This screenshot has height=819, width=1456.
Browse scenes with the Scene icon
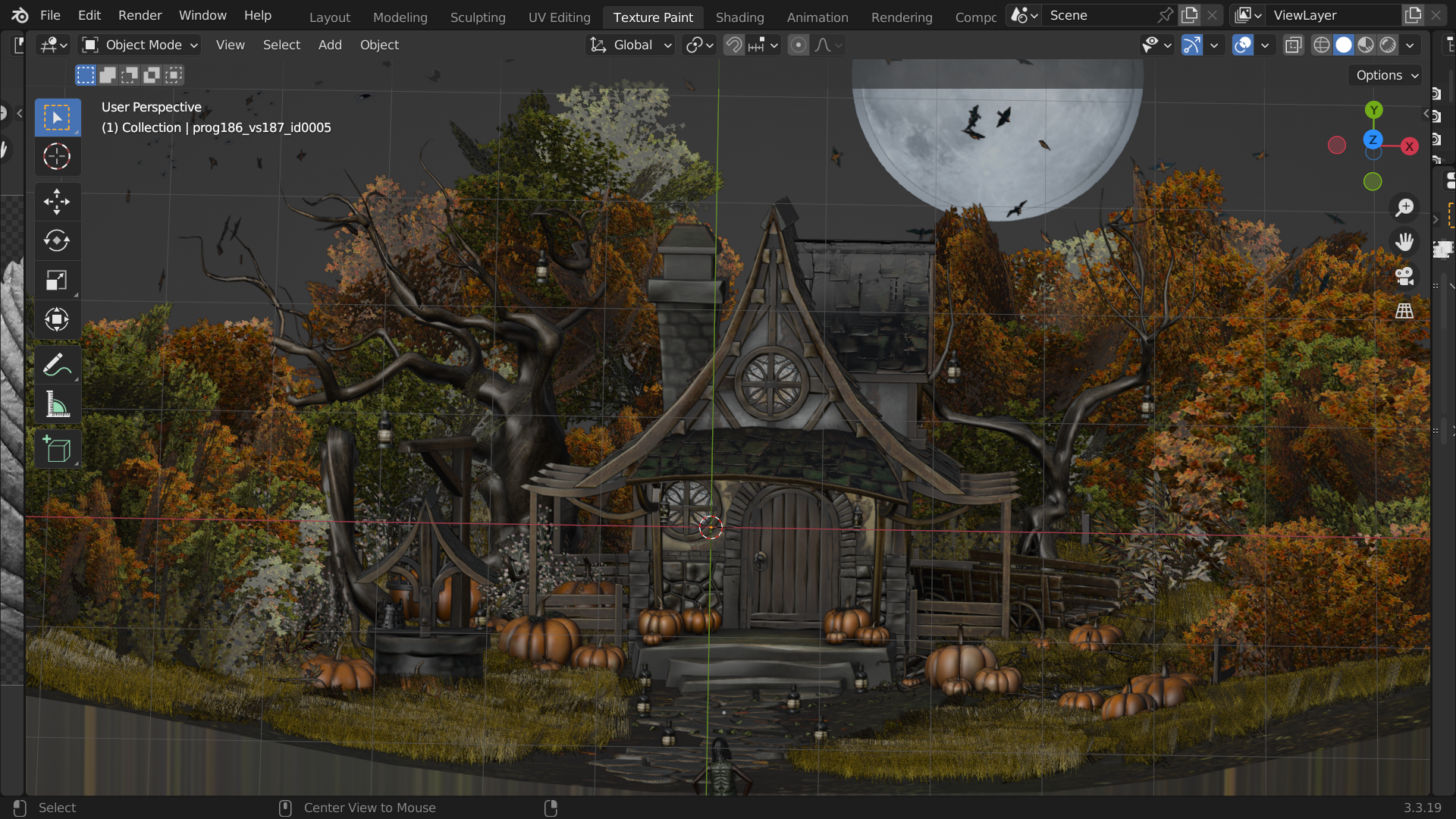[1024, 15]
